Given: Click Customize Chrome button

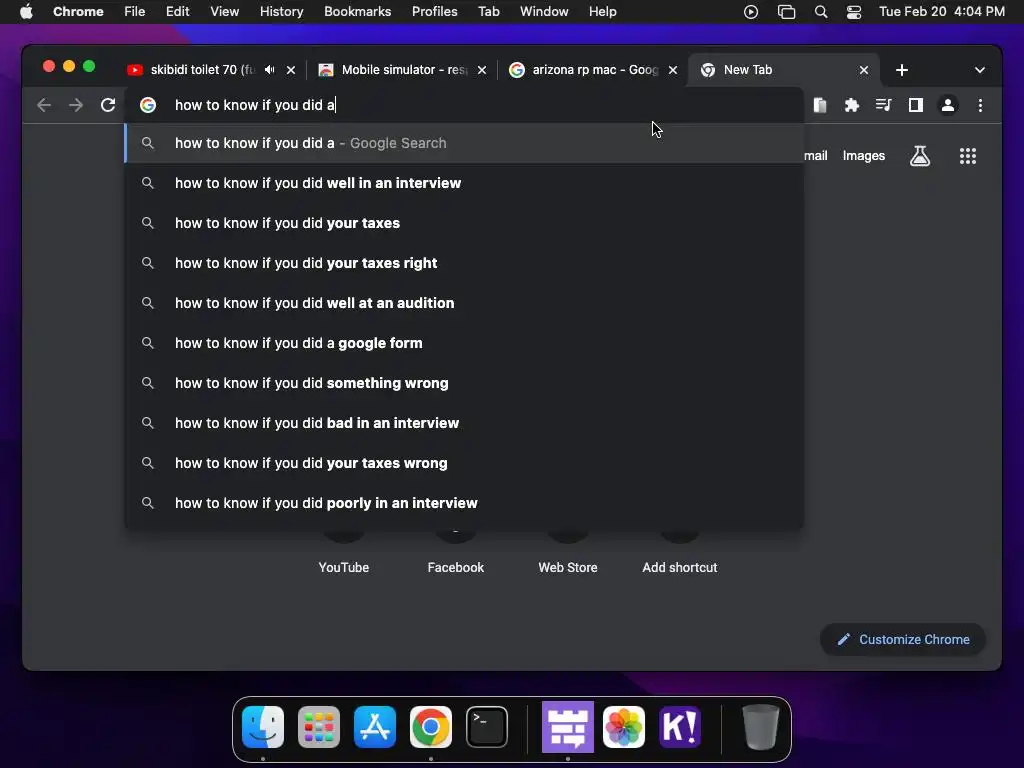Looking at the screenshot, I should [903, 639].
